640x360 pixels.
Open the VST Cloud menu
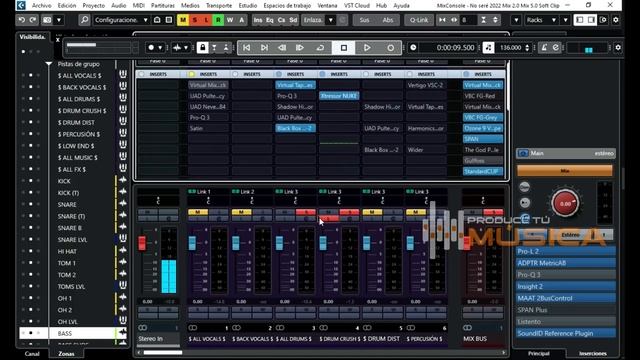[x=356, y=5]
